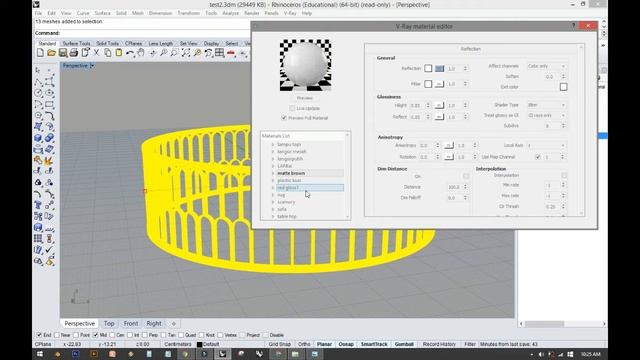Toggle Ortho in status bar
This screenshot has width=640, height=360.
304,344
